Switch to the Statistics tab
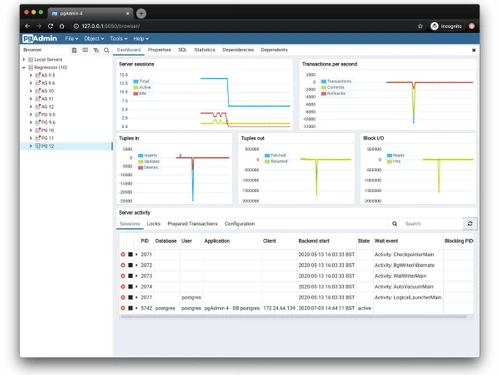The height and width of the screenshot is (375, 500). [x=205, y=50]
